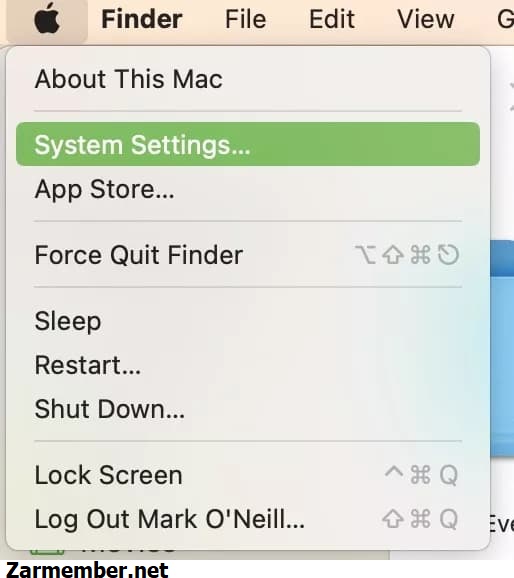Open the View menu
Screen dimensions: 514x578
click(426, 19)
